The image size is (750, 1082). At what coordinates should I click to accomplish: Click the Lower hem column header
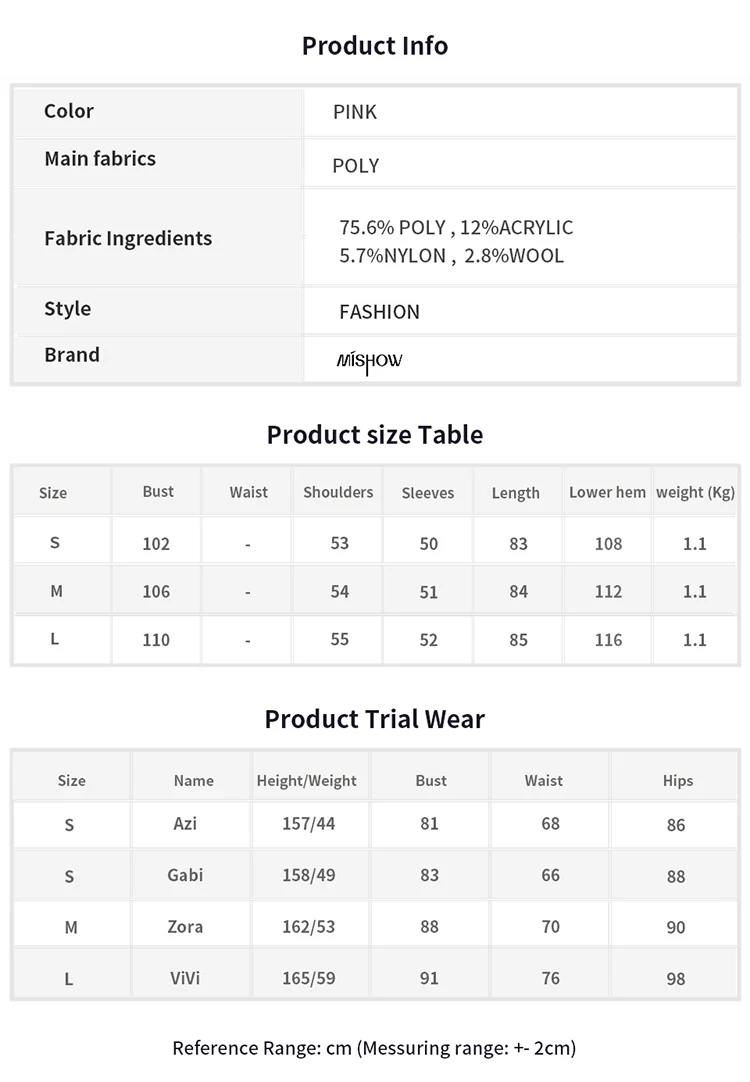[607, 492]
